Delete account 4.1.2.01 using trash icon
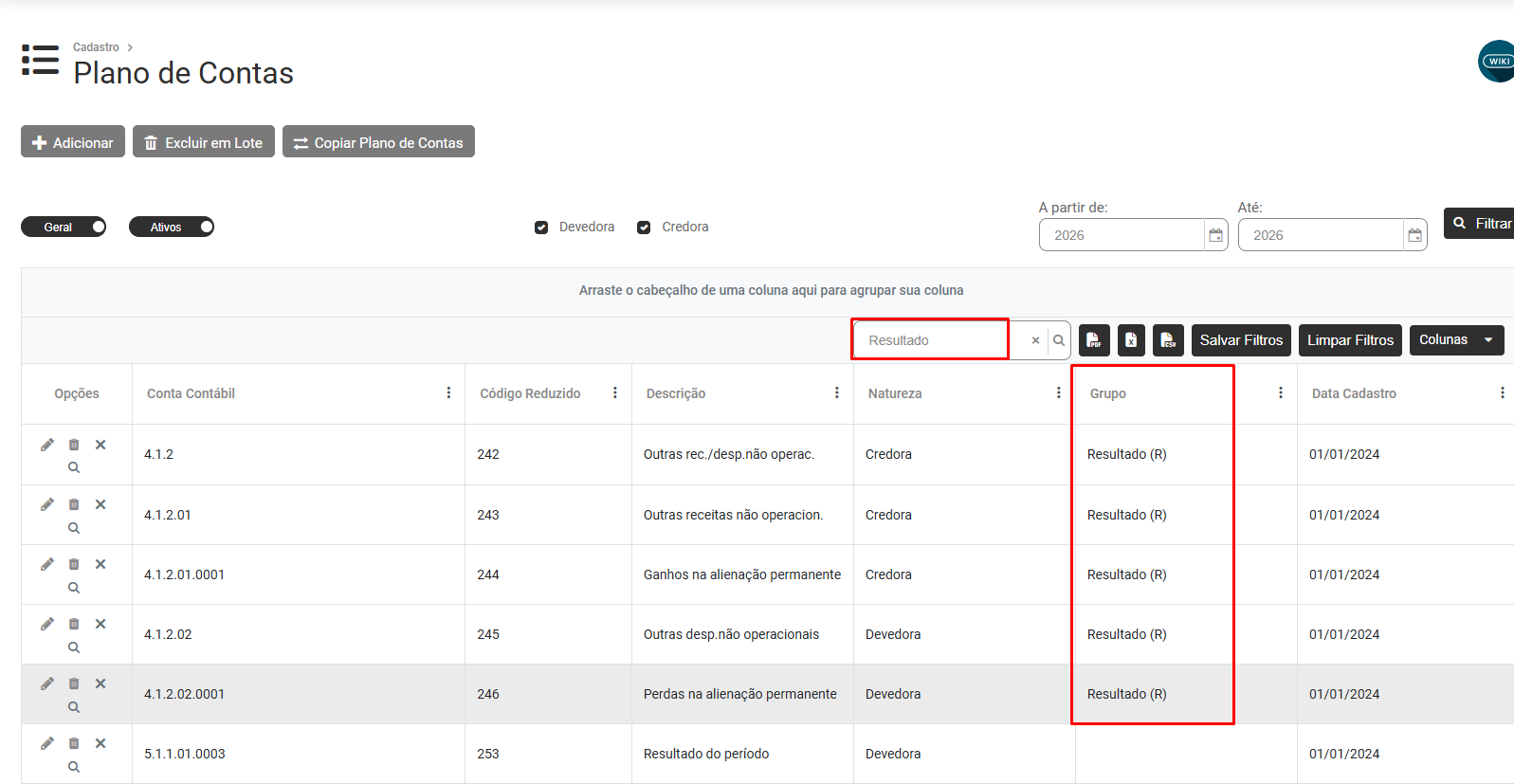The height and width of the screenshot is (784, 1514). pos(74,504)
